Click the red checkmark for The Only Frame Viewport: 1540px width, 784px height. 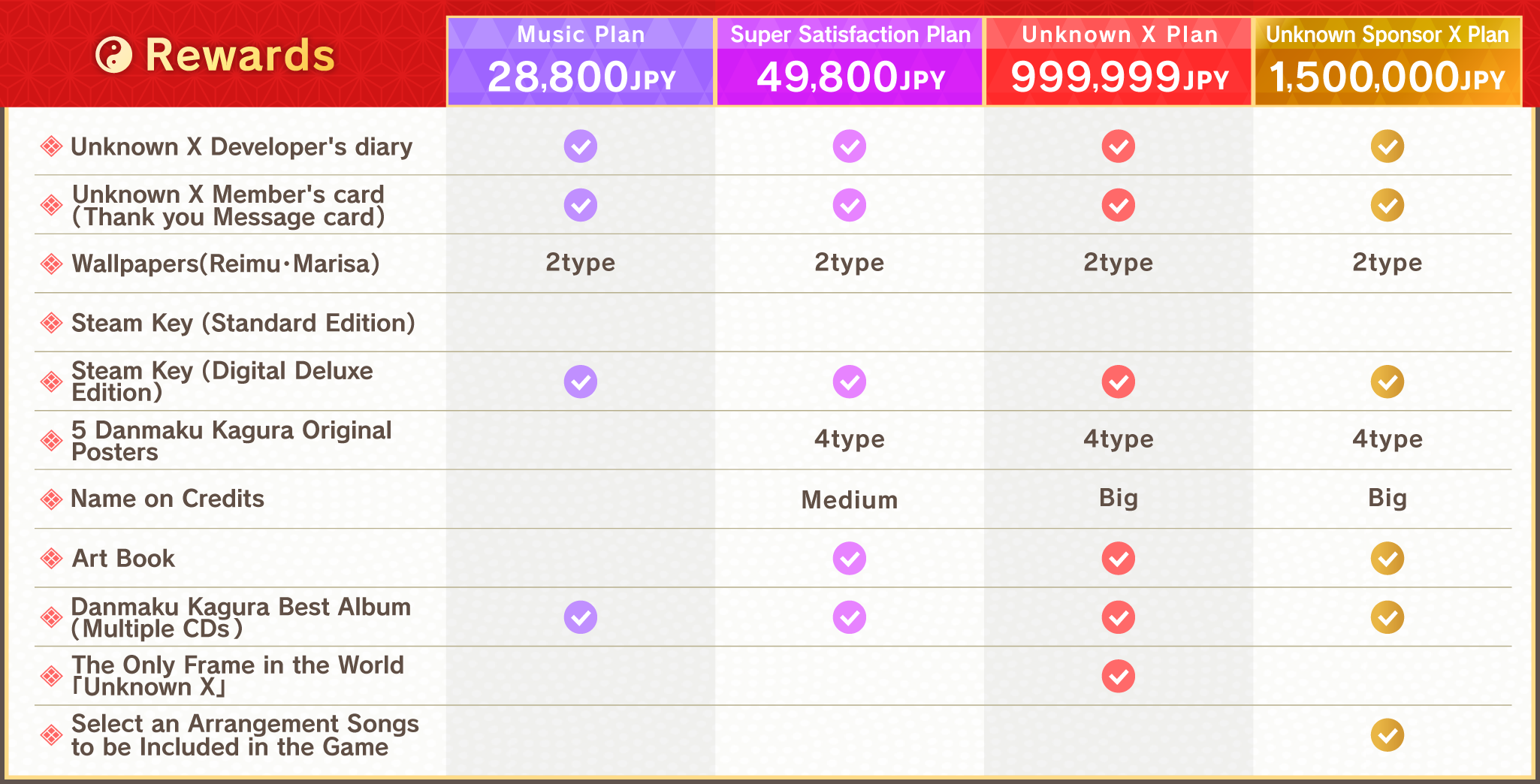point(1119,676)
